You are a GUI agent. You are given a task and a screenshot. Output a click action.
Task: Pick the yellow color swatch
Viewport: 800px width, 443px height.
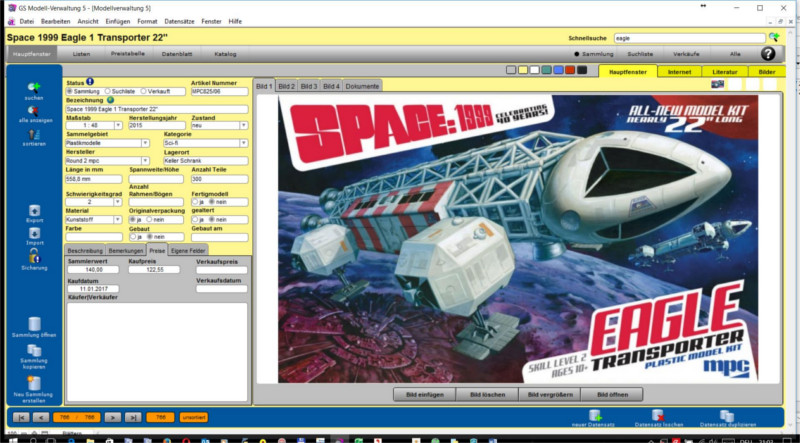pyautogui.click(x=523, y=70)
